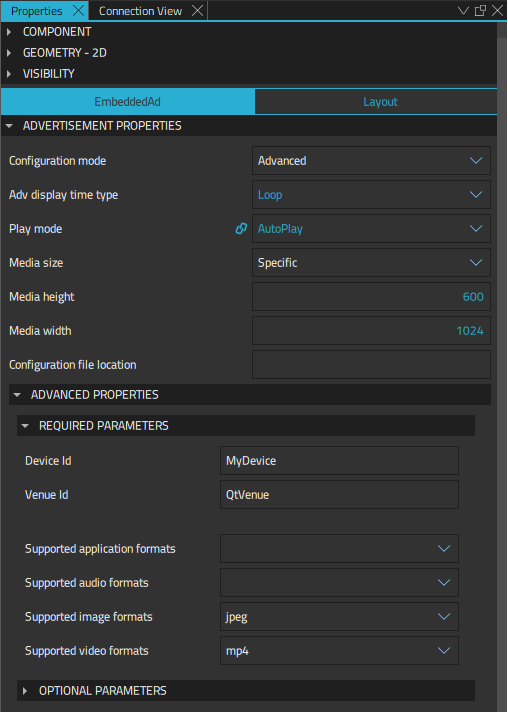Open the Supported image formats dropdown

tap(340, 617)
